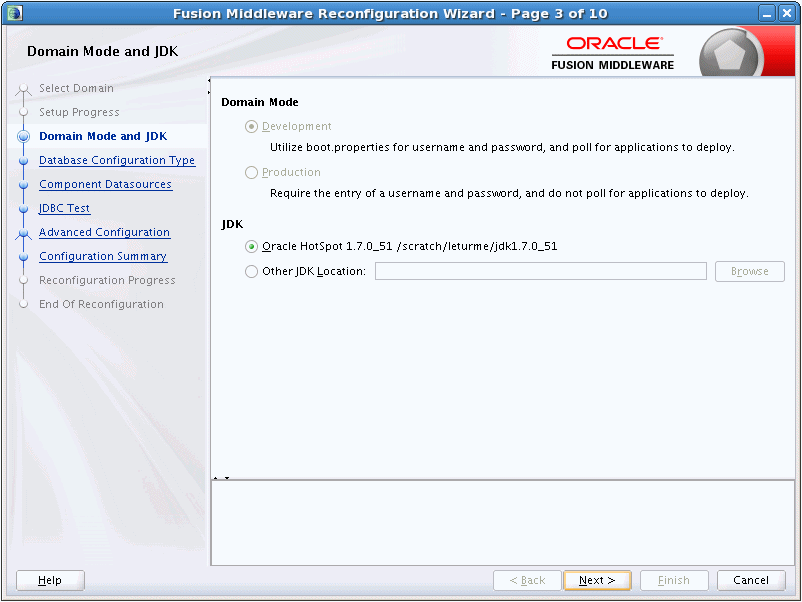Open the Help button
The height and width of the screenshot is (602, 802).
click(50, 580)
